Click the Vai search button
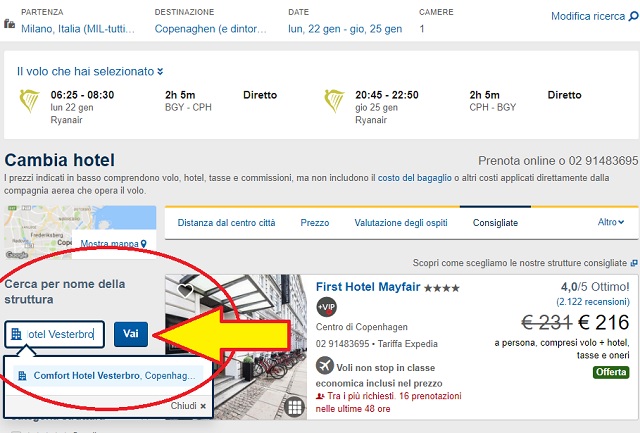Image resolution: width=640 pixels, height=433 pixels. pos(131,334)
